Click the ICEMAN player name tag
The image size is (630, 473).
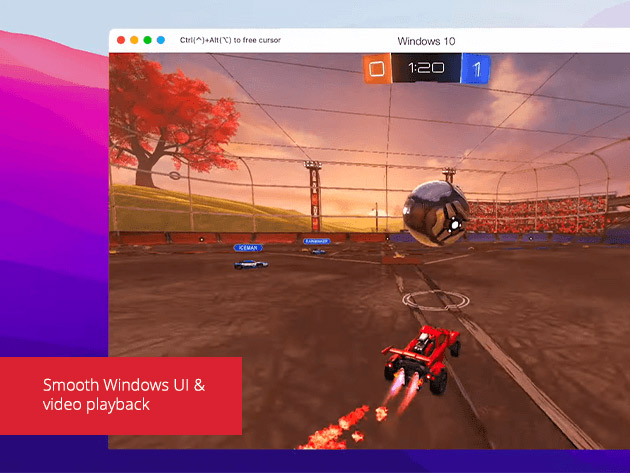pyautogui.click(x=248, y=248)
